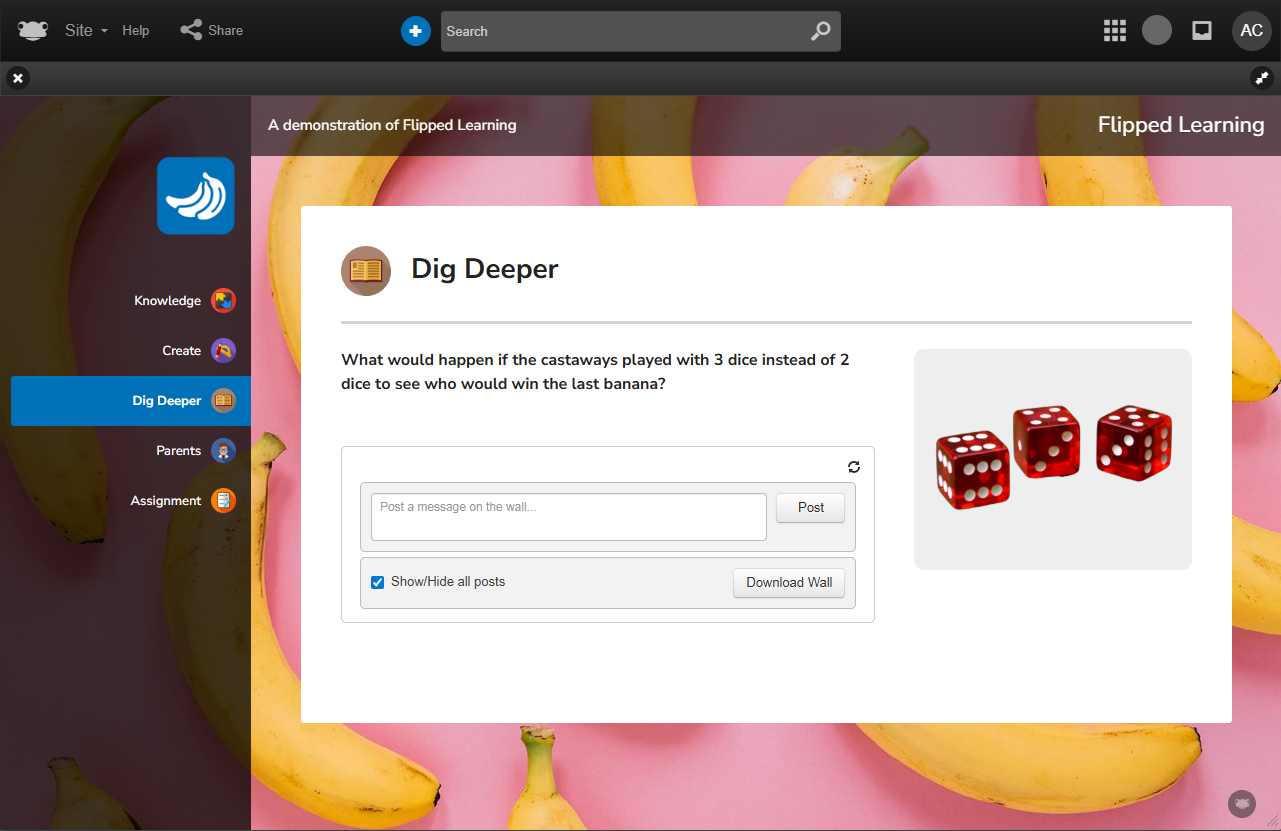Click the frog help icon at bottom right
Viewport: 1281px width, 831px height.
1241,803
